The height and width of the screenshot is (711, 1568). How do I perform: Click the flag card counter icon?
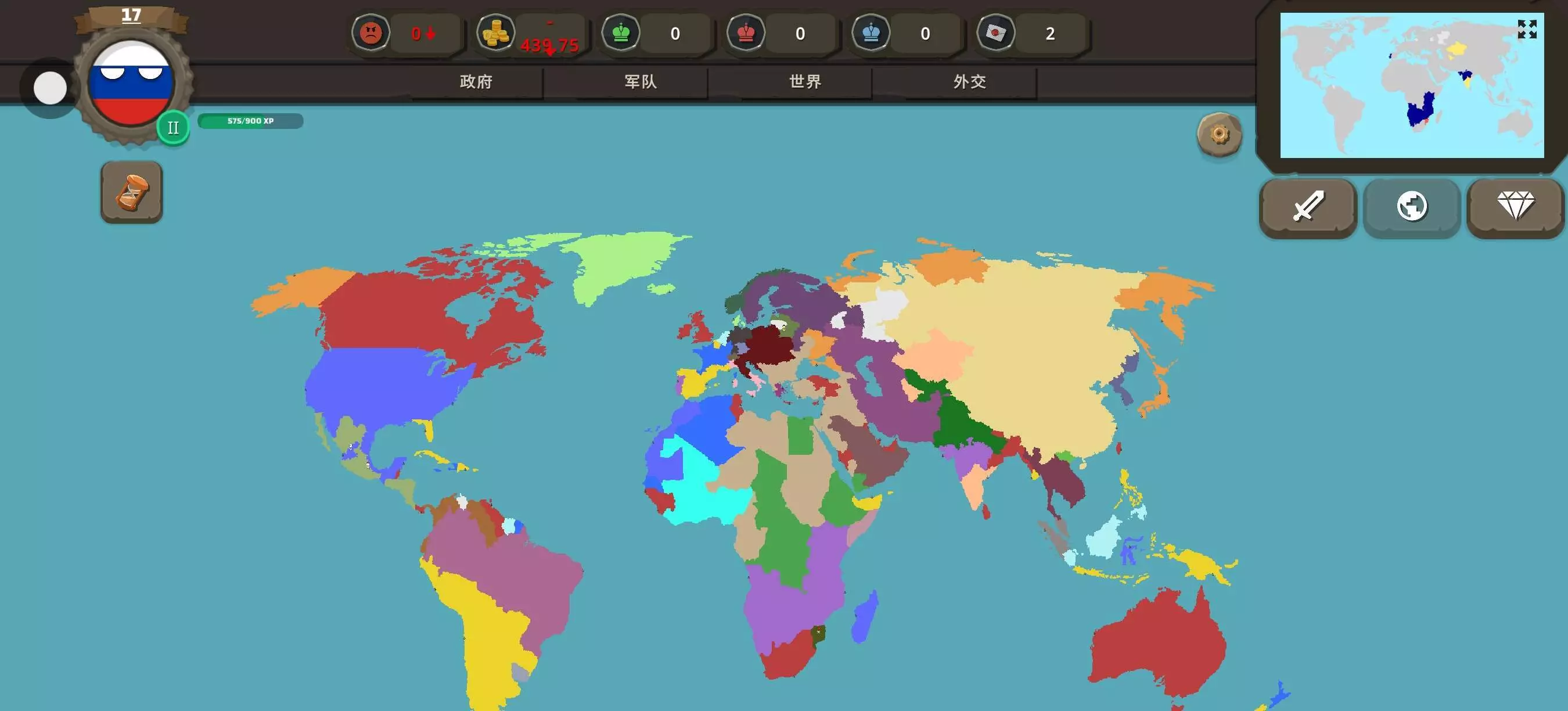pos(996,33)
